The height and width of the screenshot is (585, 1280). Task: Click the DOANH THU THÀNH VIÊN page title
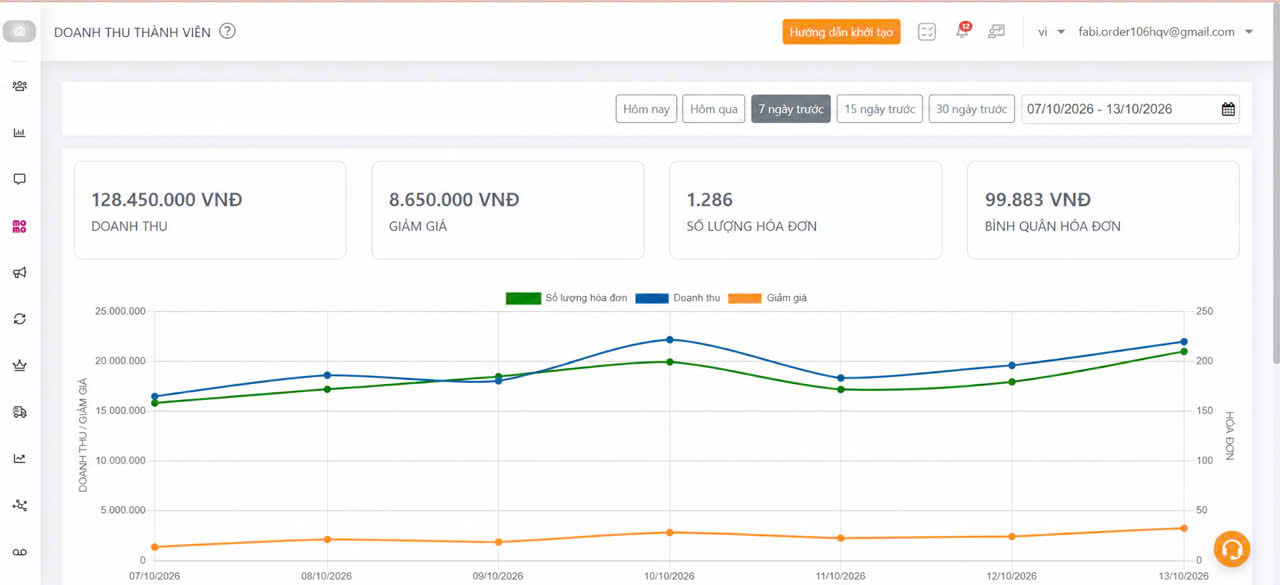click(132, 32)
